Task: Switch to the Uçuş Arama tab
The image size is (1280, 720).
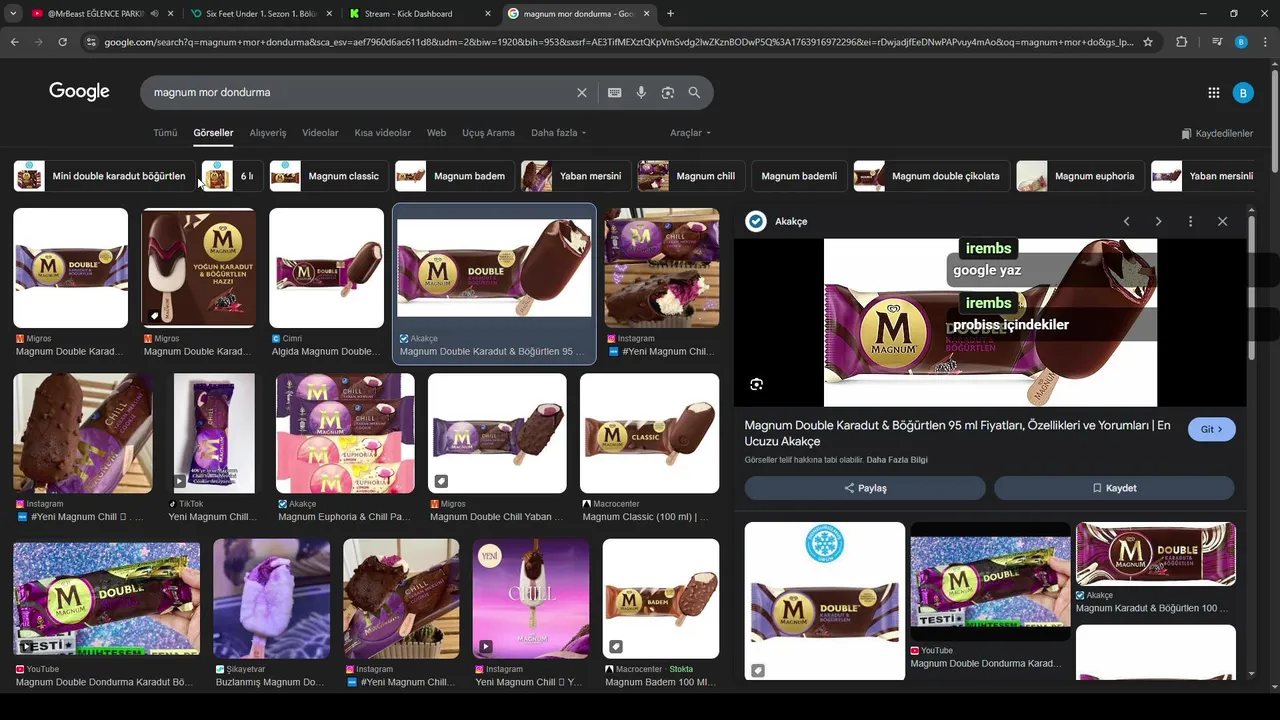Action: (488, 133)
